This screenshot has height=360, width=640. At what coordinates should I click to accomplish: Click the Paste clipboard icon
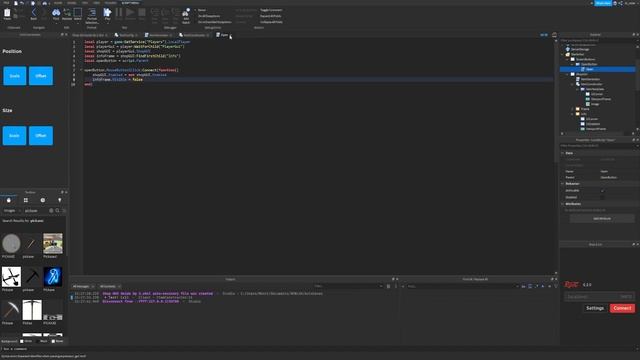coord(7,13)
